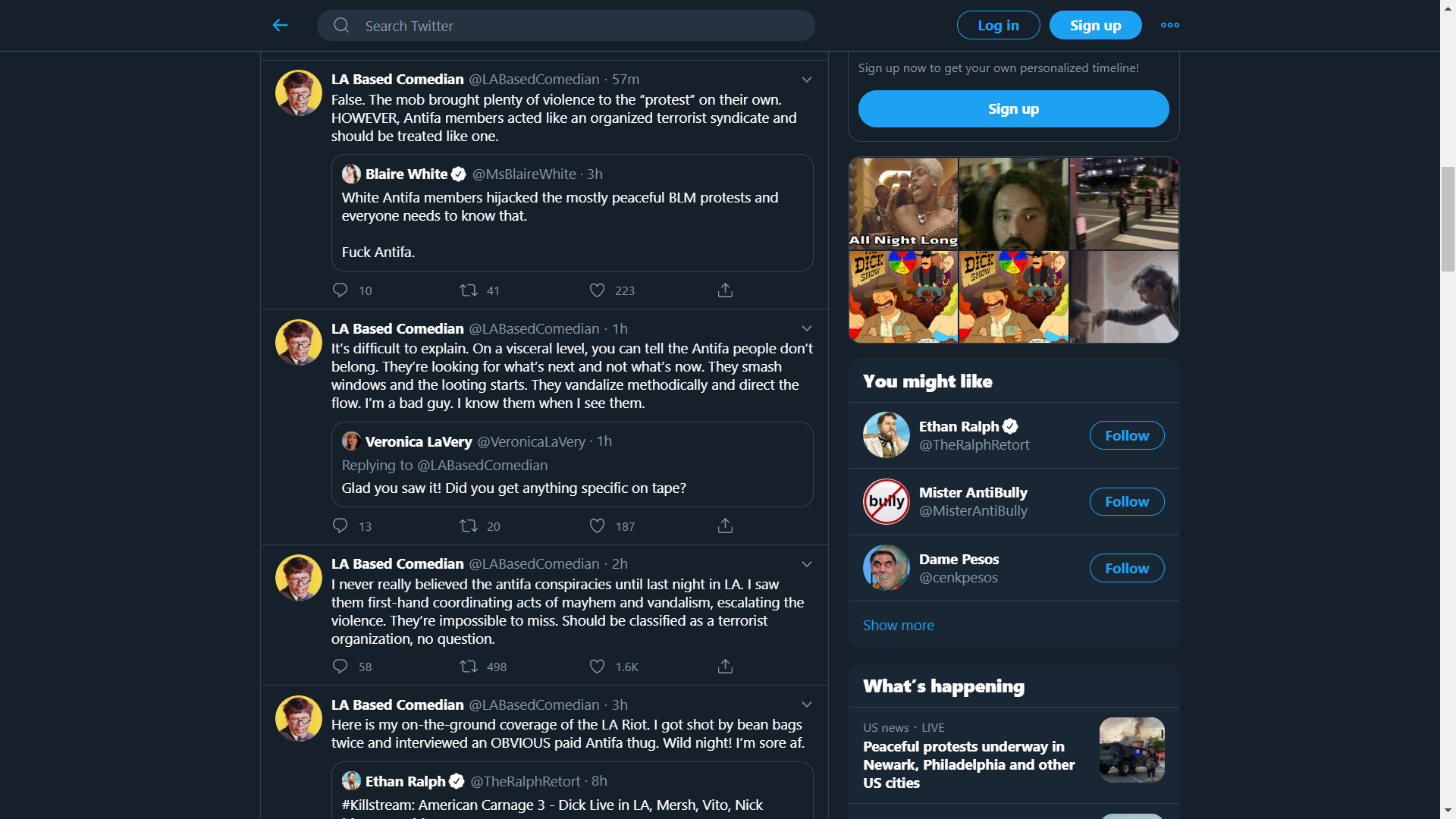Click the Log in button
Screen dimensions: 1456x819
pyautogui.click(x=998, y=25)
